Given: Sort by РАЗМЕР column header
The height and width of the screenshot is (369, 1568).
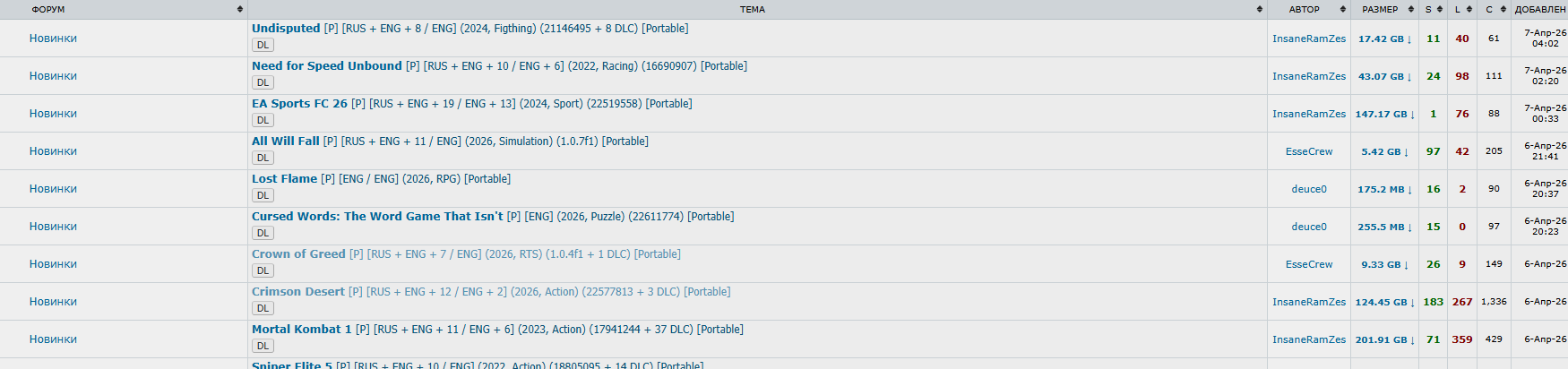Looking at the screenshot, I should click(1380, 9).
